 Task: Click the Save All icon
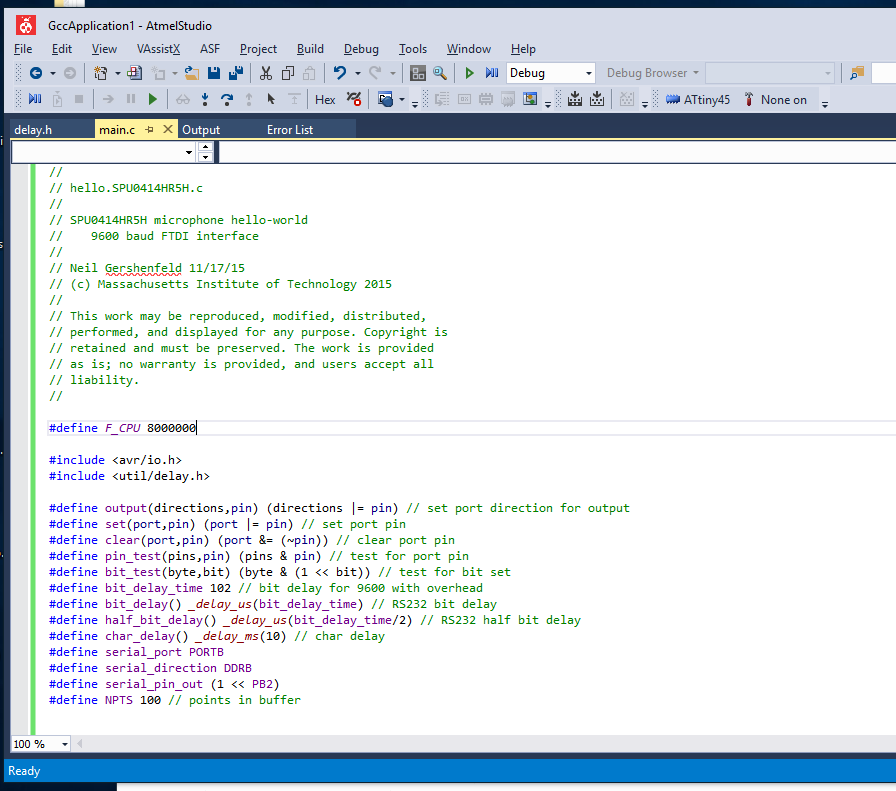tap(236, 73)
